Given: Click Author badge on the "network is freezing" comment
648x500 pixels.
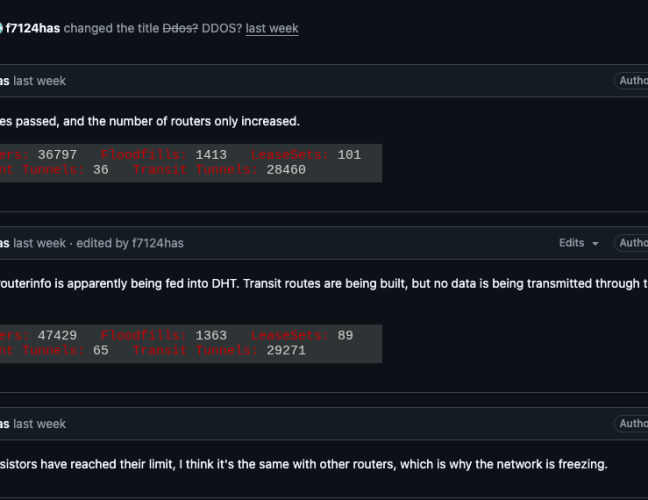Looking at the screenshot, I should click(632, 424).
